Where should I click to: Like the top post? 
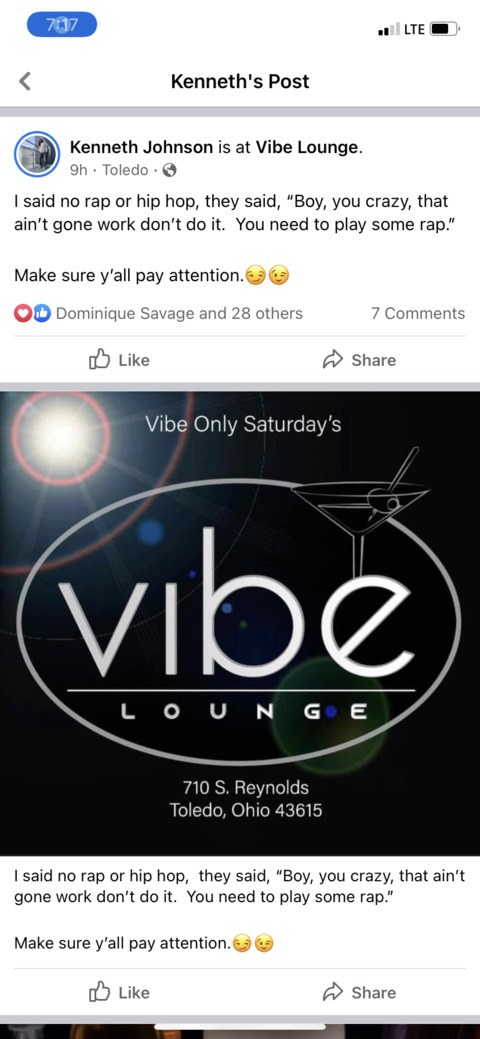pyautogui.click(x=120, y=360)
